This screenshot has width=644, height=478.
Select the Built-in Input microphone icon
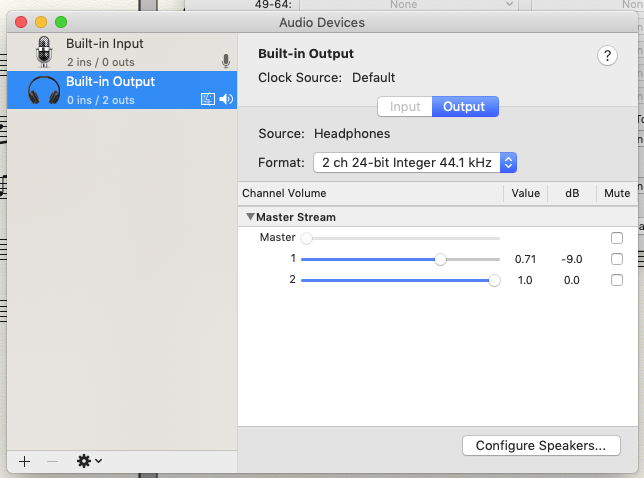(x=43, y=52)
